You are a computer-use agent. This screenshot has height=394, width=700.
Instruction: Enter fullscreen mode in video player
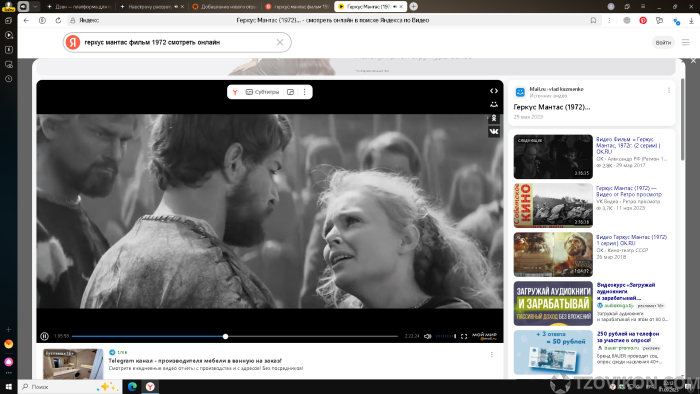click(x=464, y=336)
